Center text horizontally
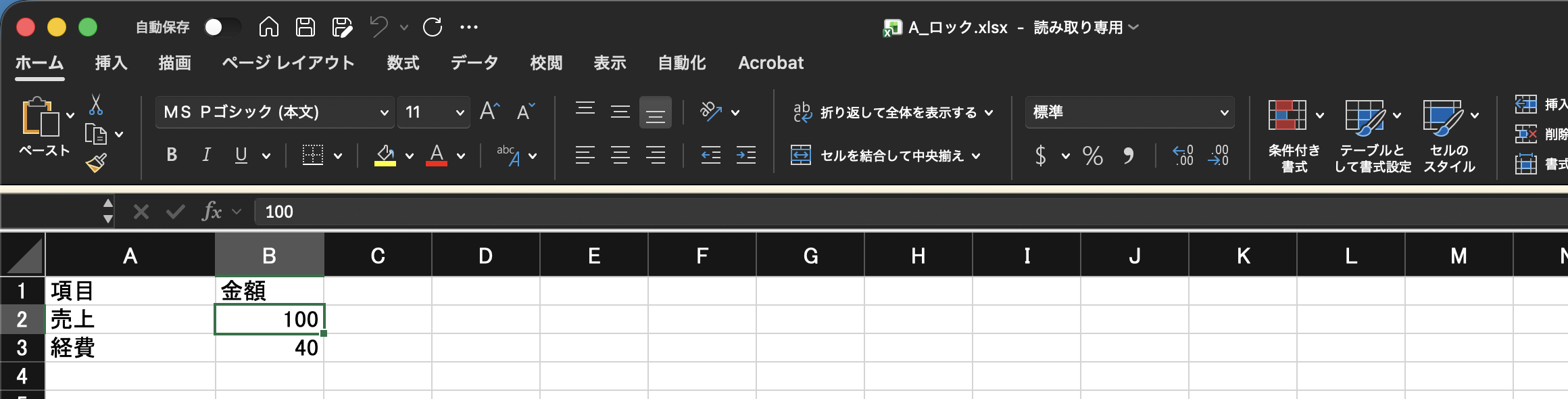 620,156
